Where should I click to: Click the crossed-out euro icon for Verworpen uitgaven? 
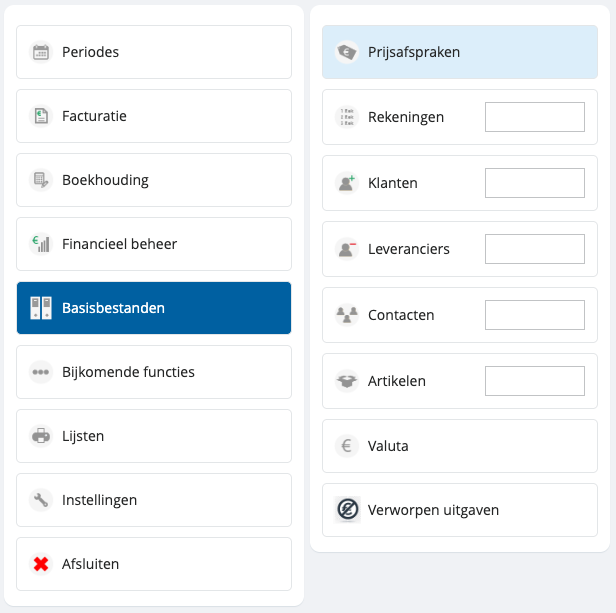pos(347,510)
